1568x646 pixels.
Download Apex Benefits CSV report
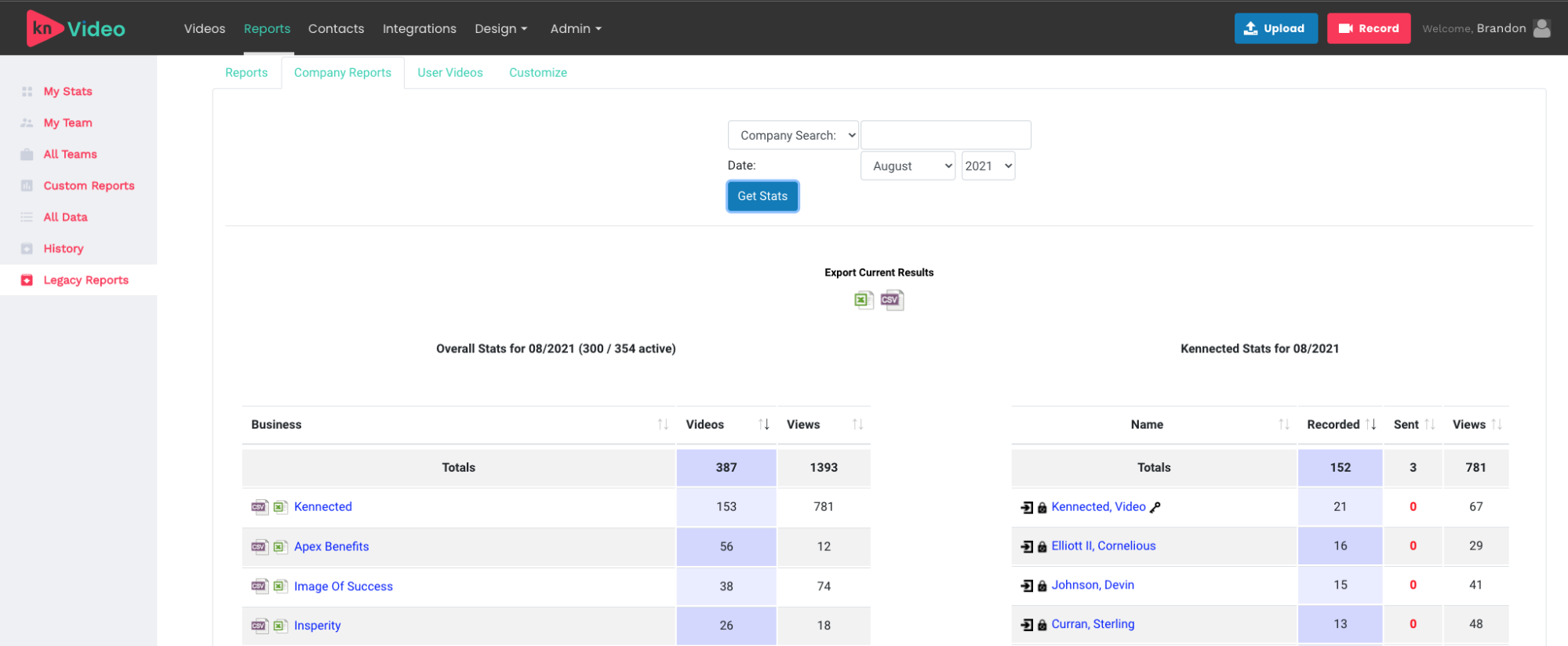point(260,546)
